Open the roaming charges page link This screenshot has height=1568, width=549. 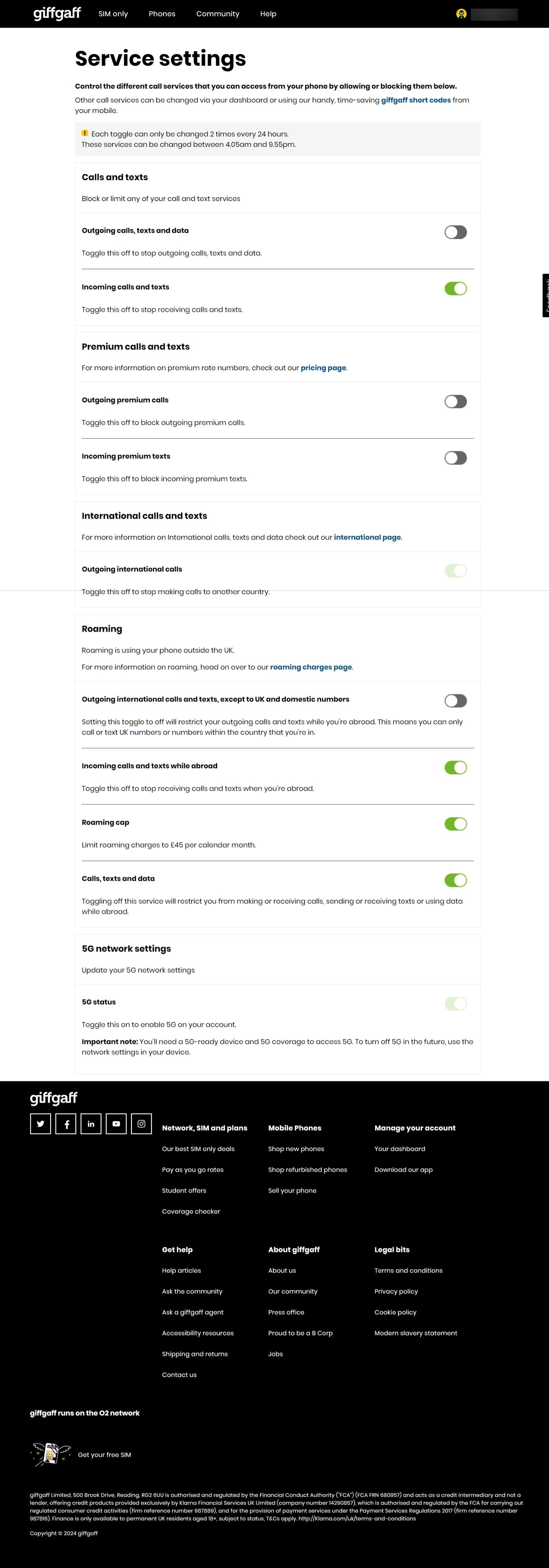coord(311,667)
